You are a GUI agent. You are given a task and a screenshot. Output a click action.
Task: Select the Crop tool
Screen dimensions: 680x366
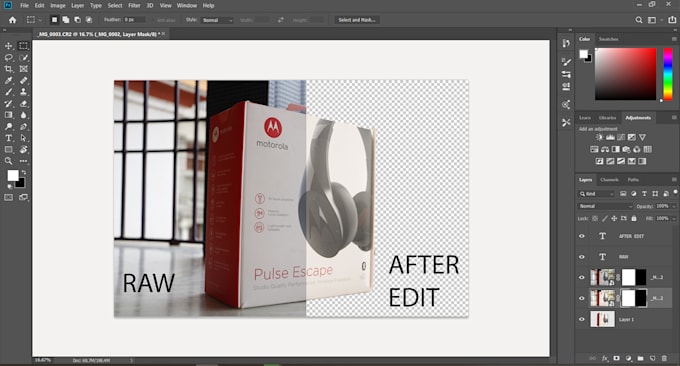[8, 69]
